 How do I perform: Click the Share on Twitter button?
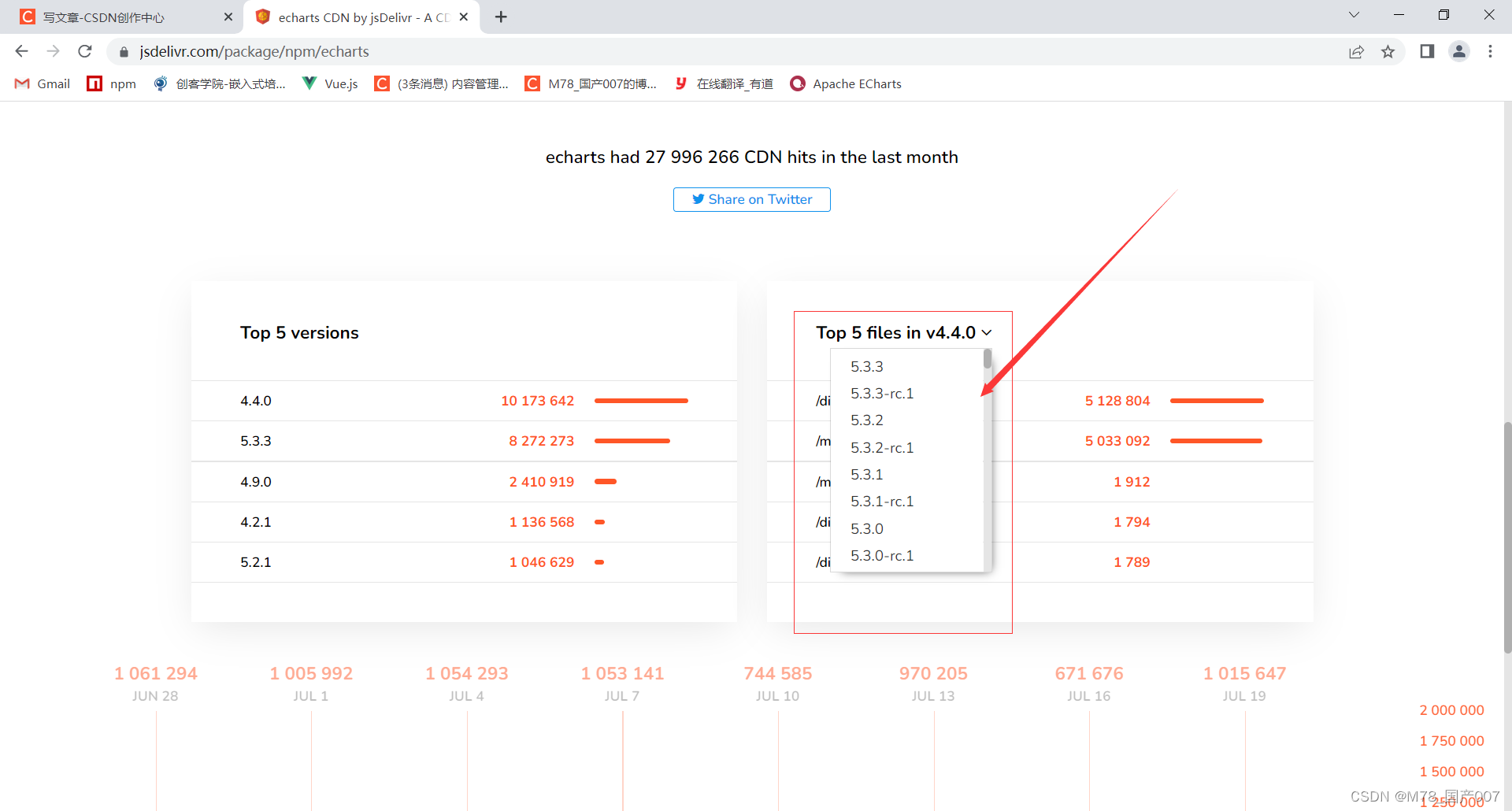[751, 199]
